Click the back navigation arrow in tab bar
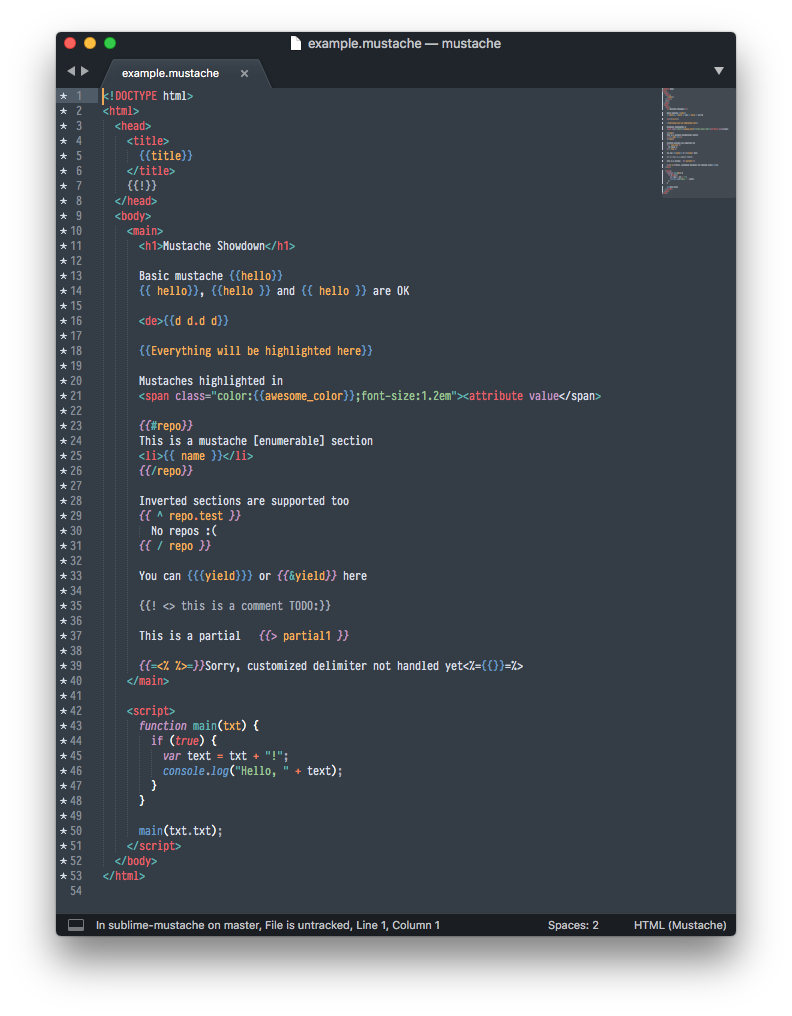Screen dimensions: 792x1016 71,71
